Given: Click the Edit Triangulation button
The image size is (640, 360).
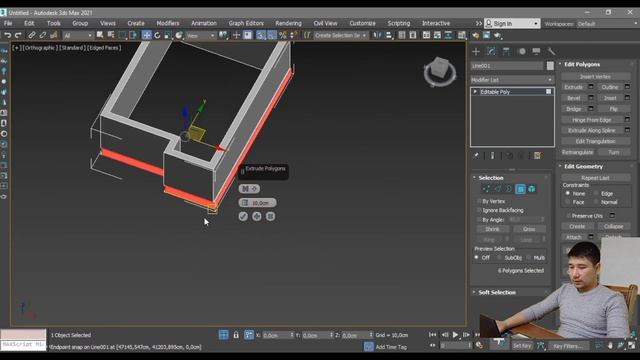Looking at the screenshot, I should pos(596,141).
